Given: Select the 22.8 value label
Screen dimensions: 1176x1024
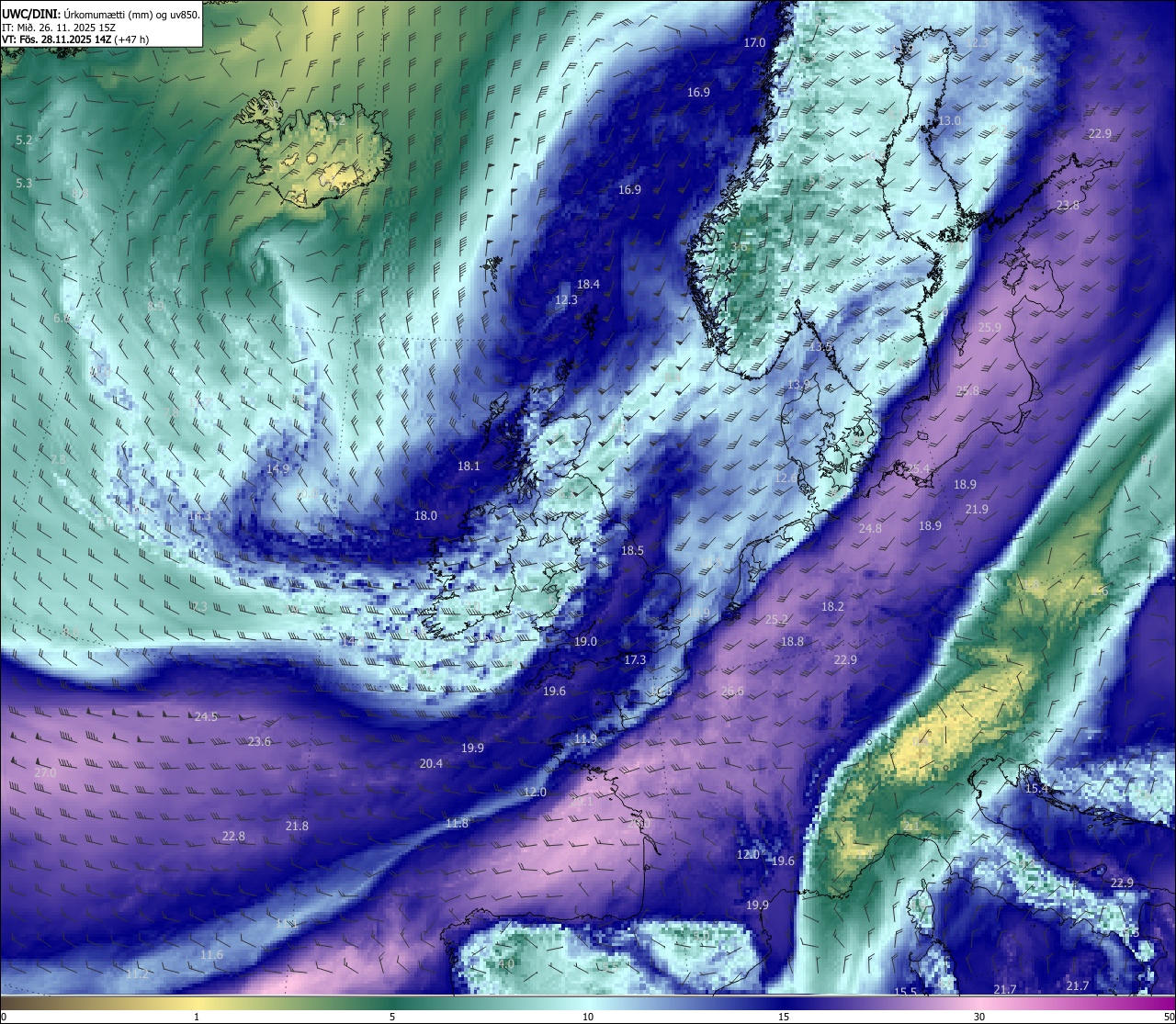Looking at the screenshot, I should pos(233,836).
